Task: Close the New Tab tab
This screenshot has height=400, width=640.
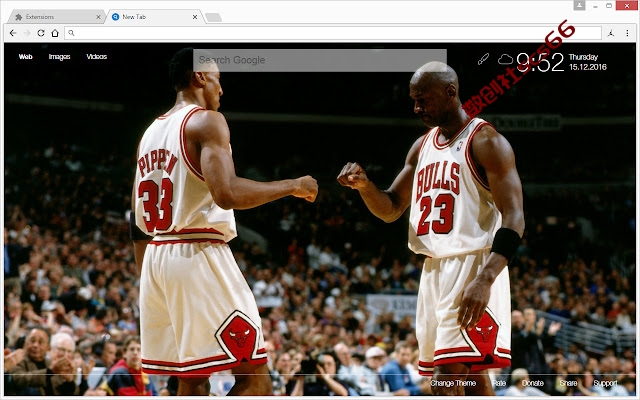Action: (x=195, y=17)
